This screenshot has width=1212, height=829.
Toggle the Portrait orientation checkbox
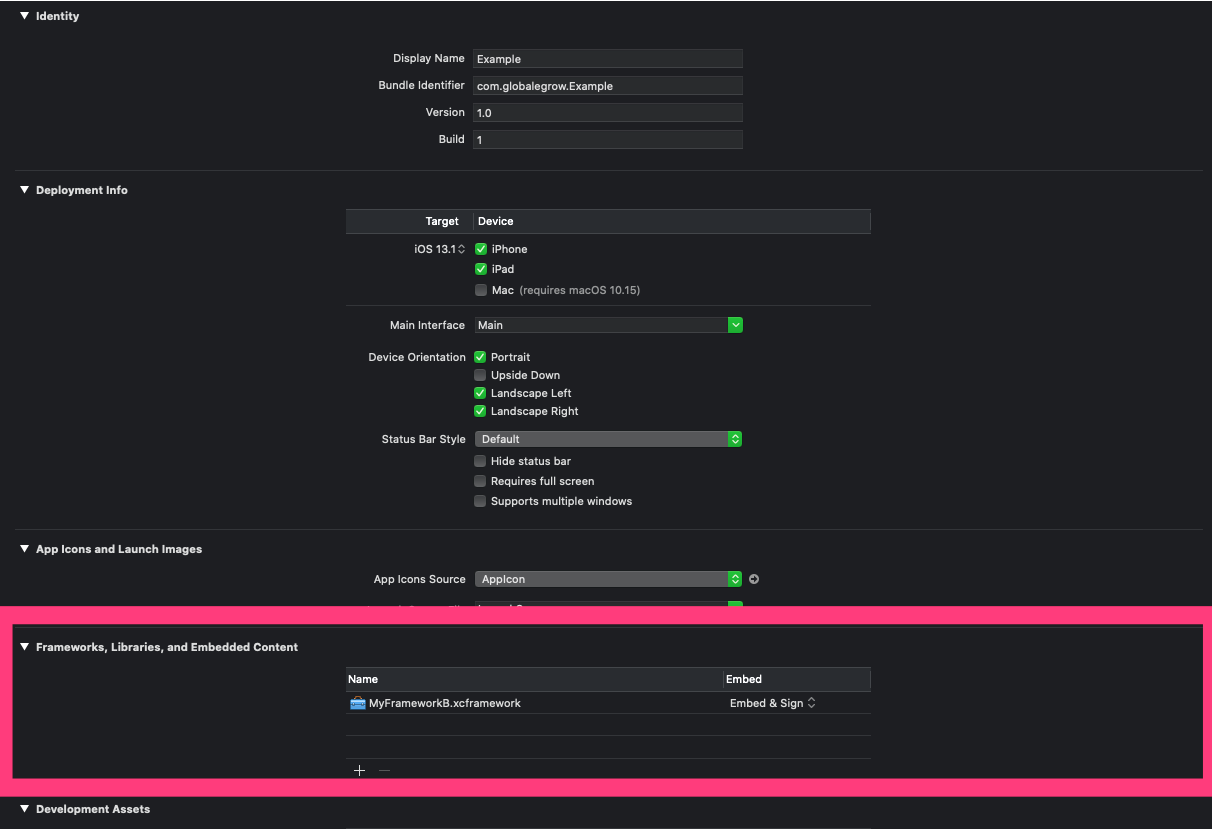tap(480, 357)
